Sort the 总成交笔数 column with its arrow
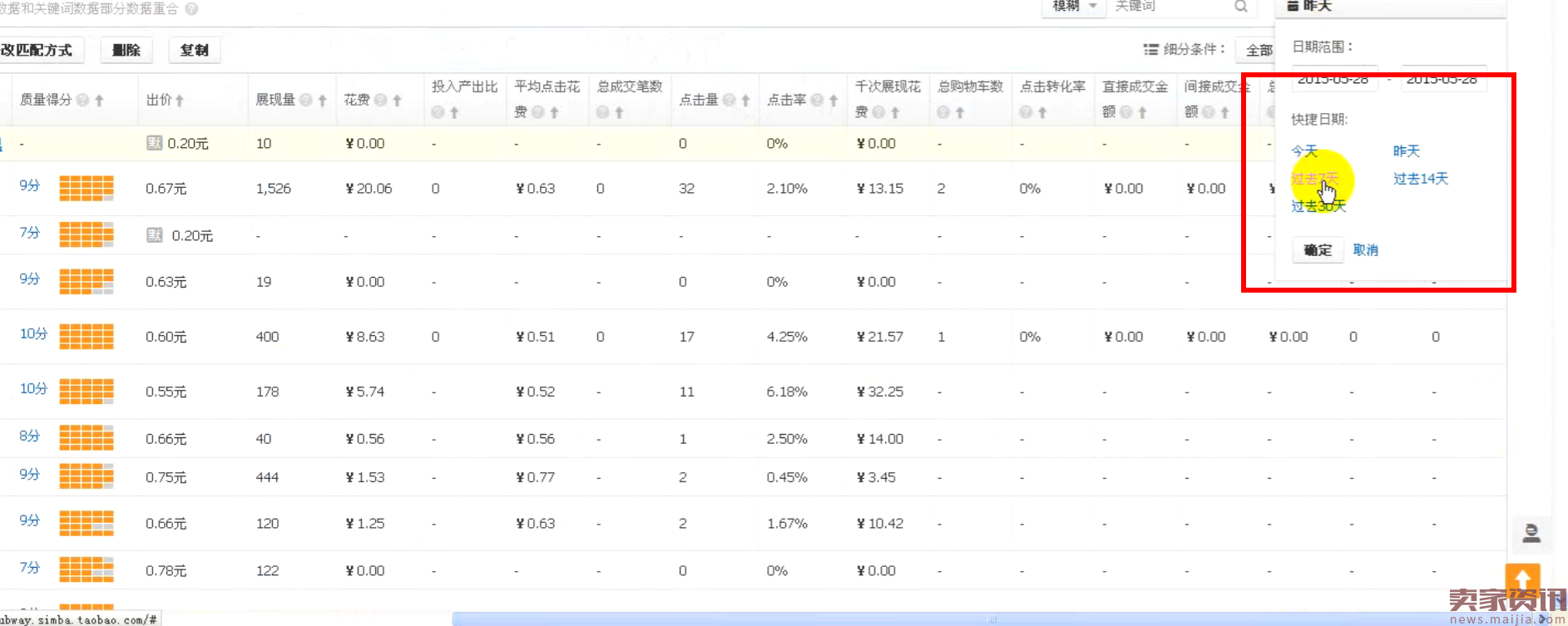 tap(619, 112)
